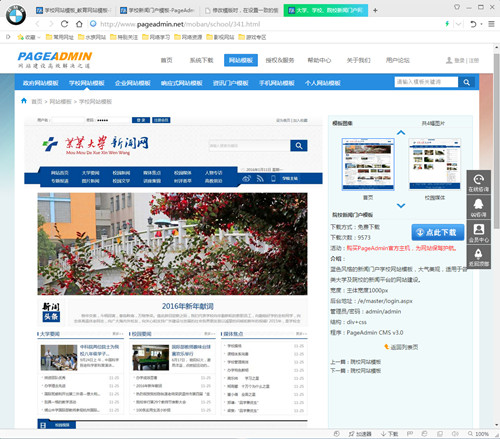
Task: Click the 100% zoom level in status bar
Action: pos(479,434)
